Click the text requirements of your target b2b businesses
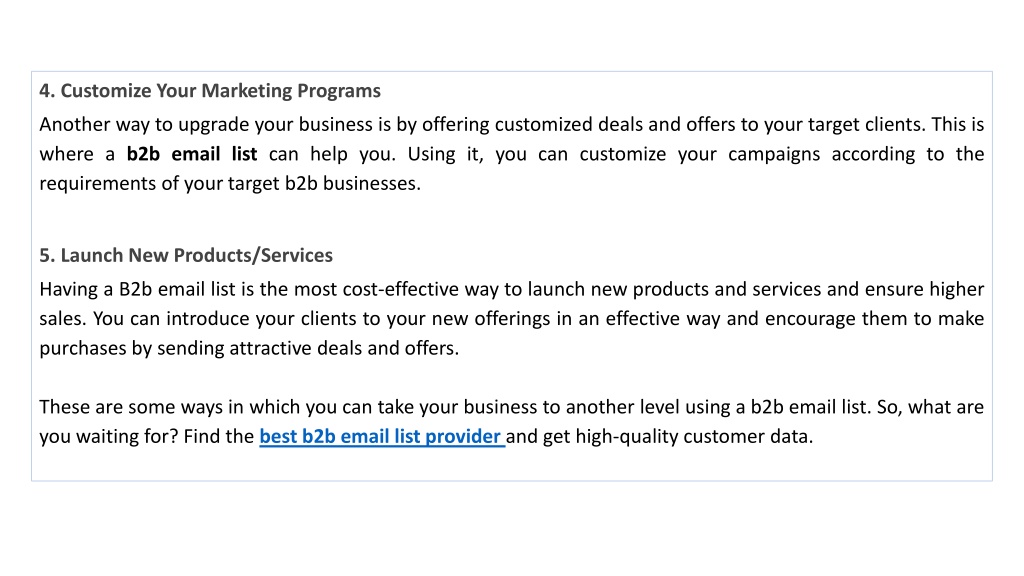This screenshot has width=1024, height=576. (x=230, y=184)
